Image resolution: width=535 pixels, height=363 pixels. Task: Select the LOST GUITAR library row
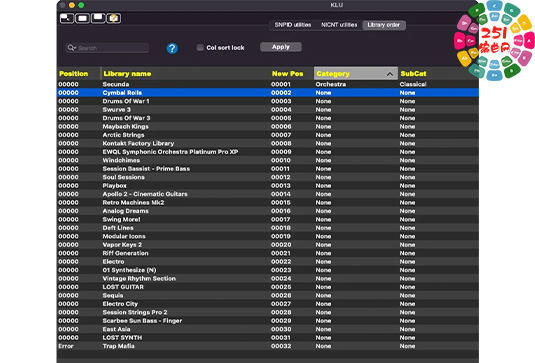click(268, 287)
